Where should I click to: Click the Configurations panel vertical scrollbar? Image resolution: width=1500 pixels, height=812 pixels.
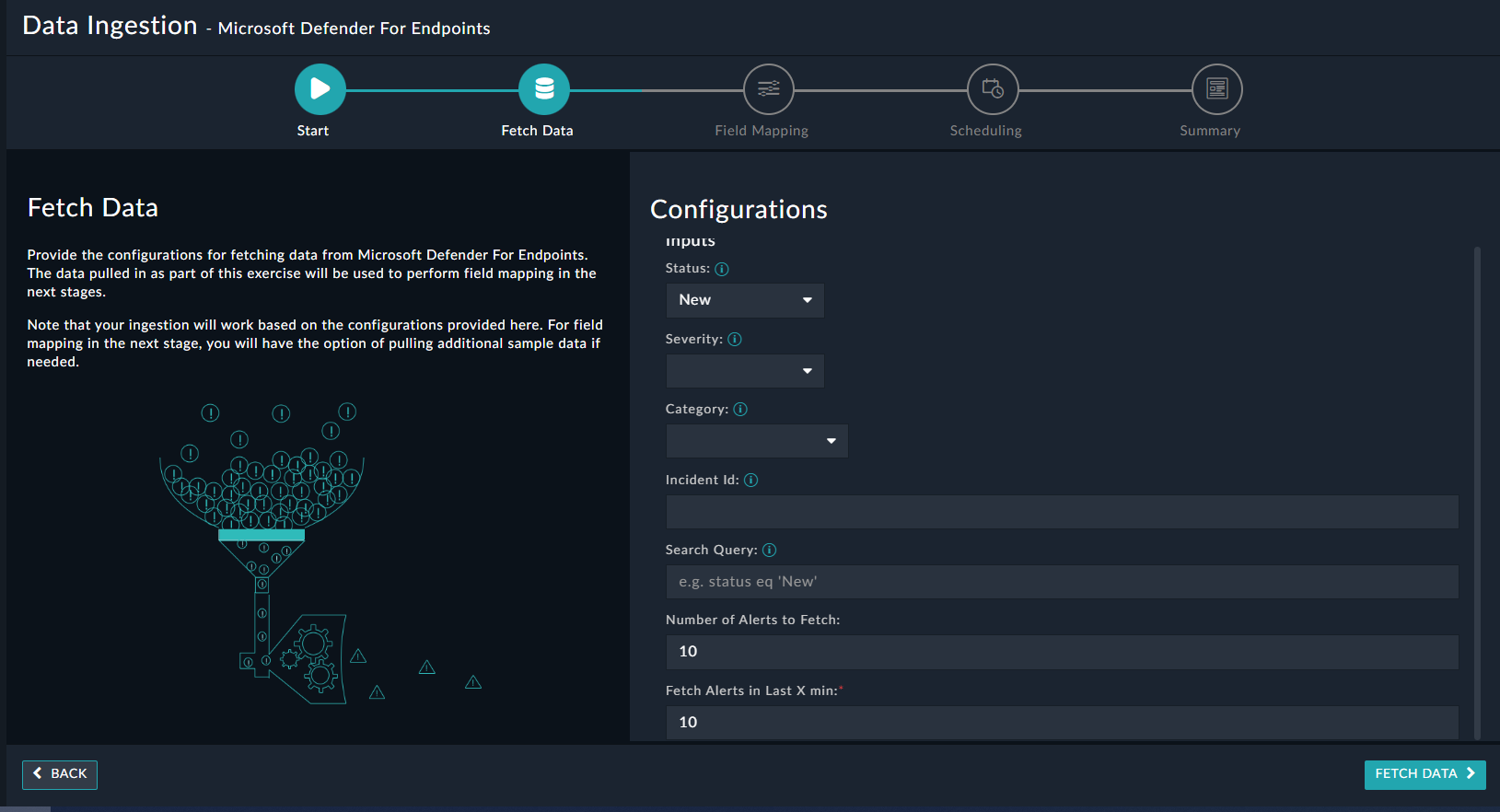tap(1477, 488)
